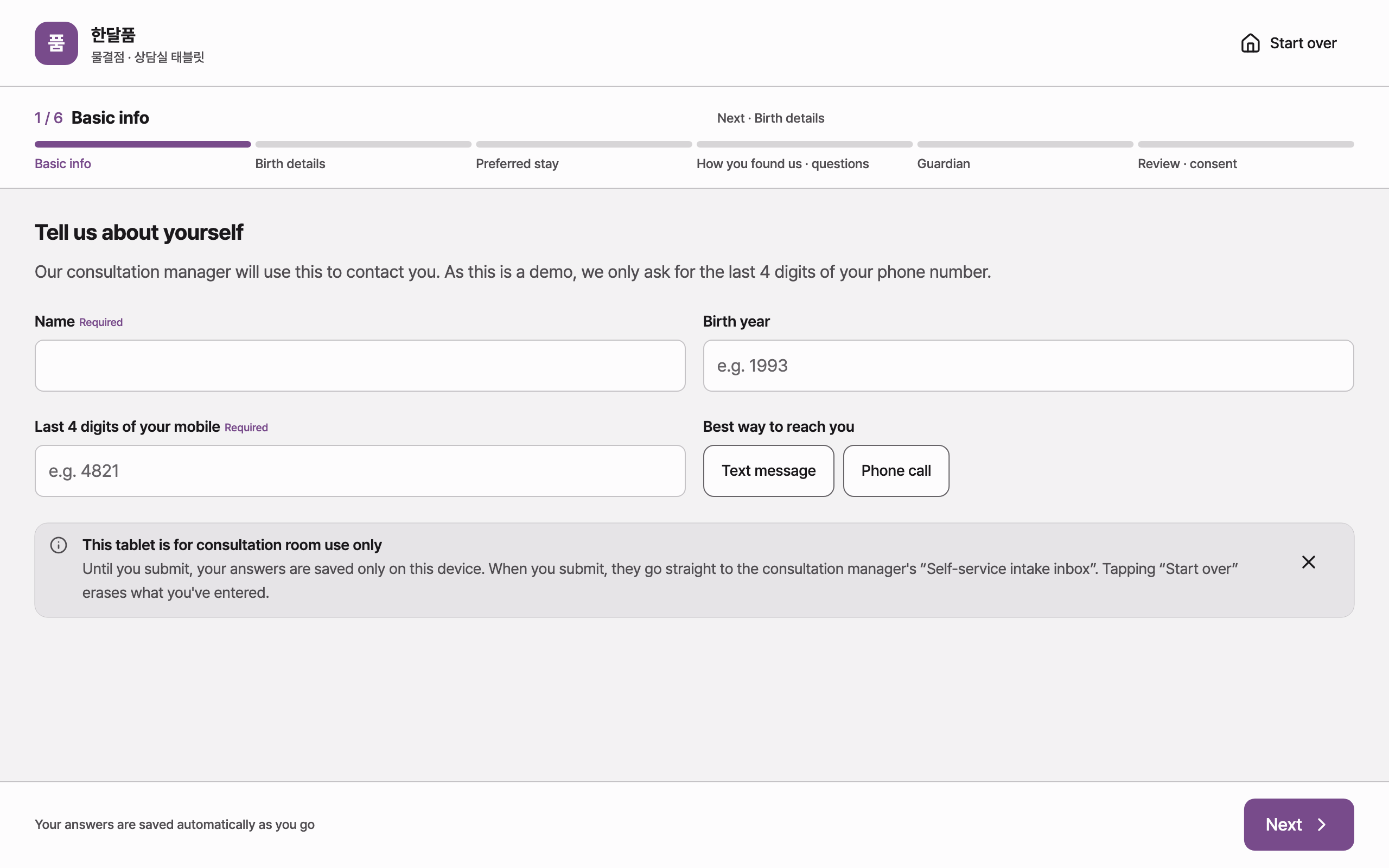The height and width of the screenshot is (868, 1389).
Task: Click the Required tag next to Name
Action: coord(101,322)
